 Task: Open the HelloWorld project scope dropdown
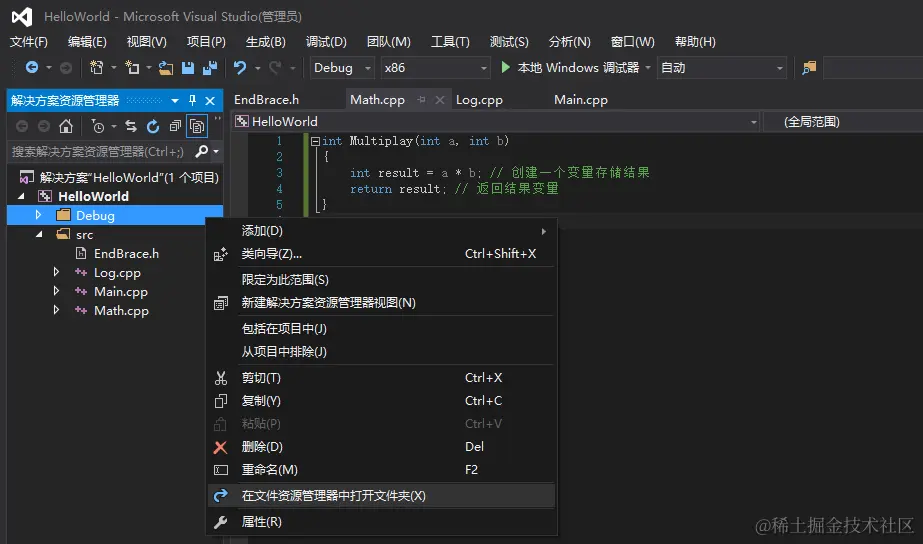tap(496, 122)
